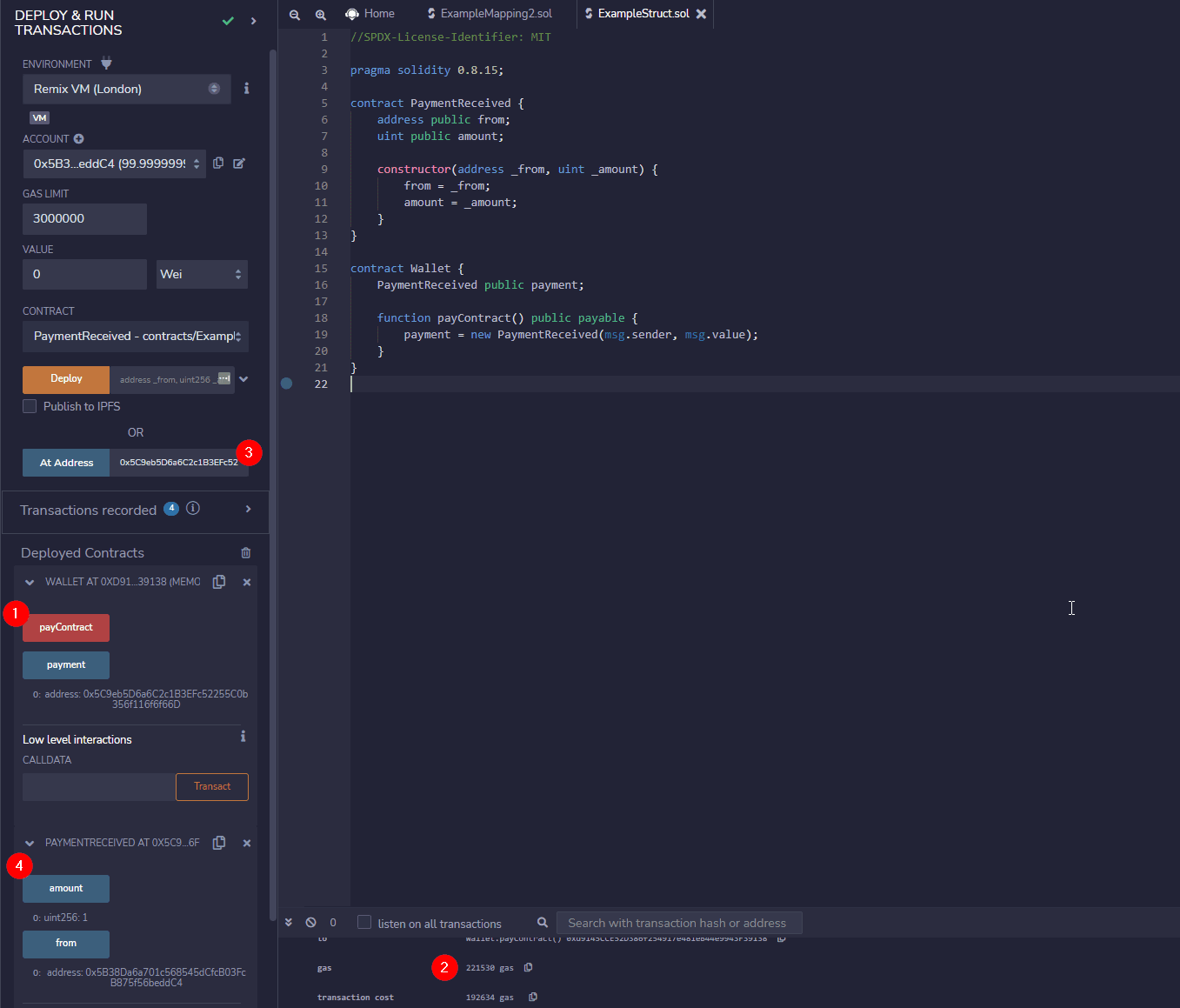
Task: Open the Wei unit dropdown
Action: click(x=202, y=274)
